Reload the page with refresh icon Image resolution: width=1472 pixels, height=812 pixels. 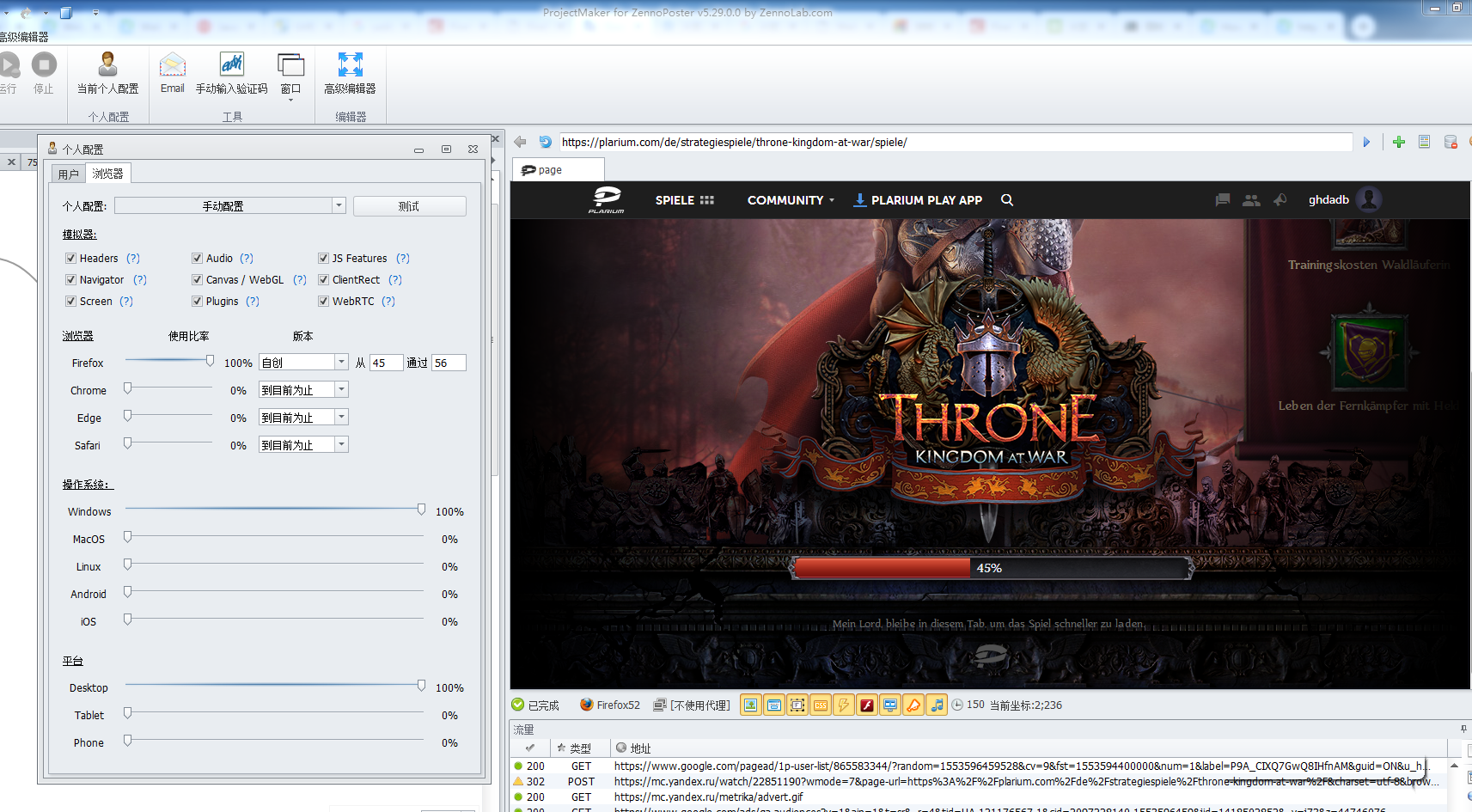(545, 142)
